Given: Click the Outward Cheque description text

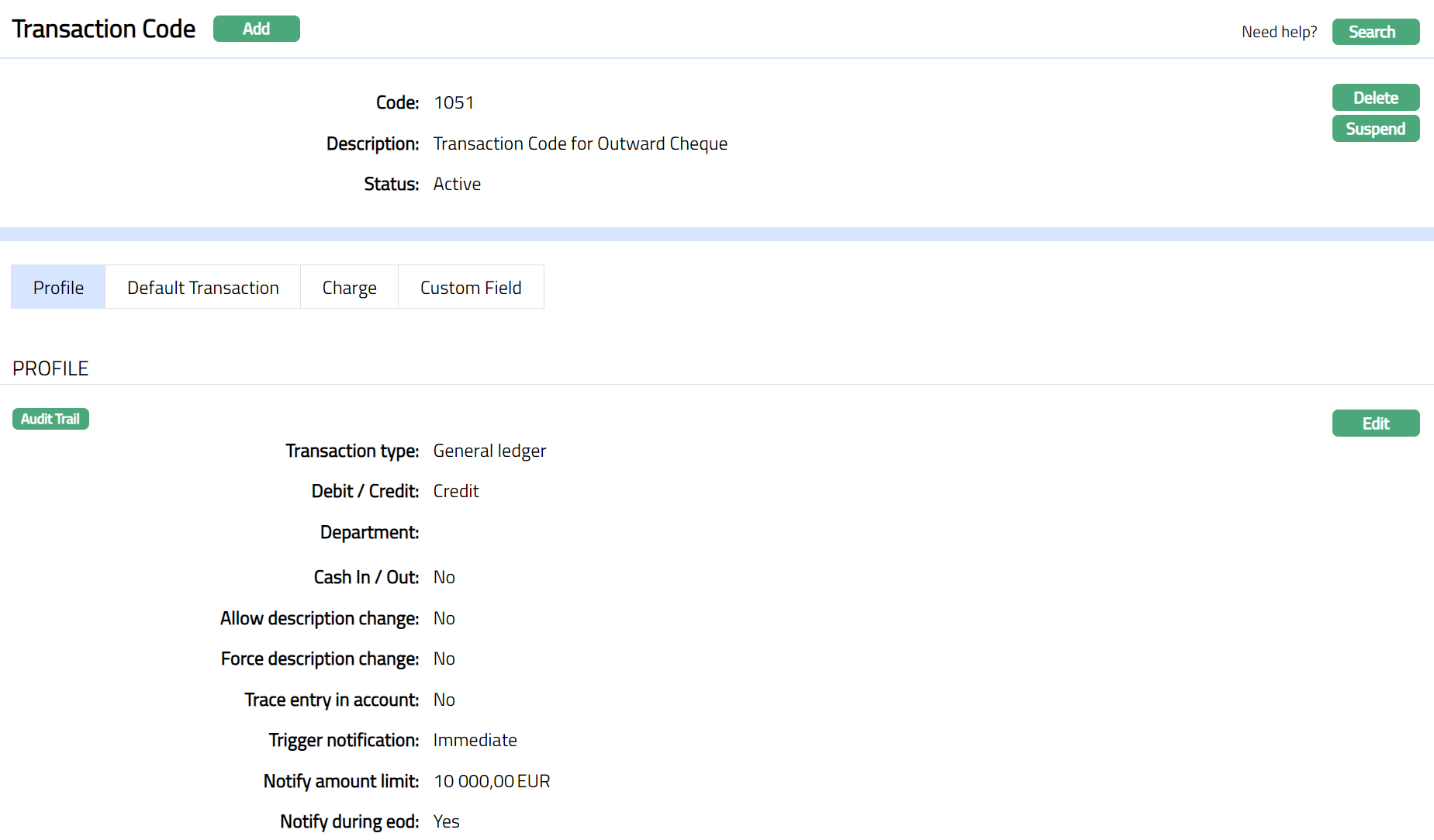Looking at the screenshot, I should (x=580, y=143).
